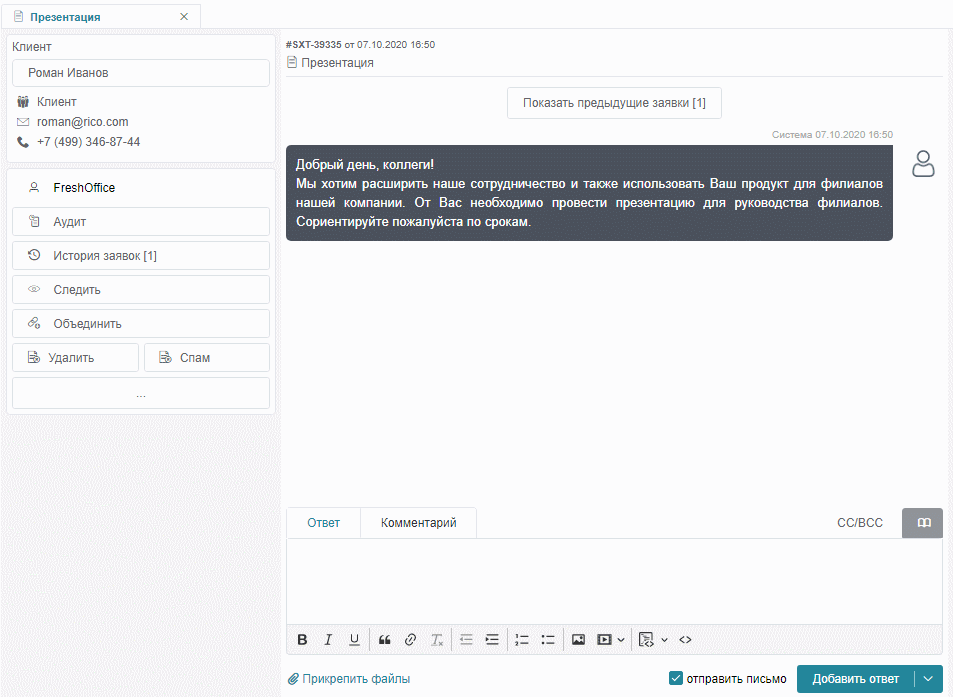Switch to the Ответ tab
Viewport: 953px width, 697px height.
pos(323,523)
